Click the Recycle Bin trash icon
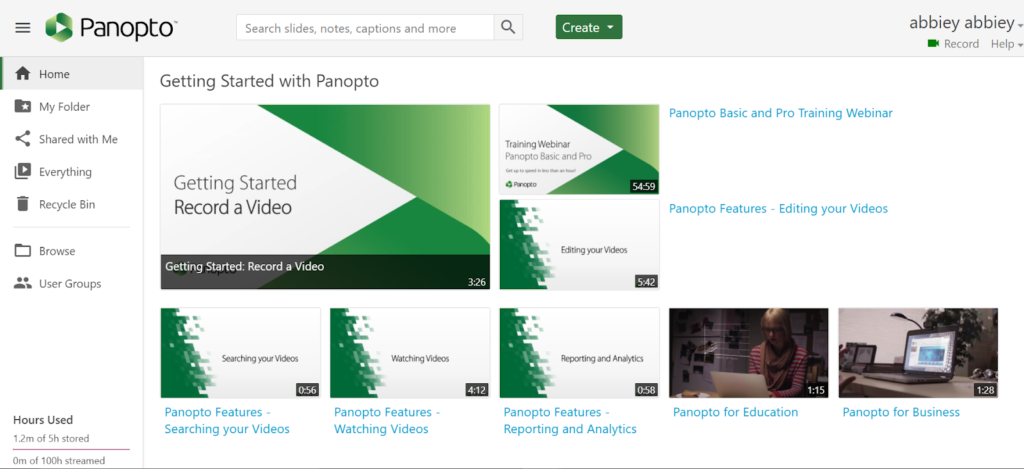This screenshot has width=1024, height=469. pos(23,204)
